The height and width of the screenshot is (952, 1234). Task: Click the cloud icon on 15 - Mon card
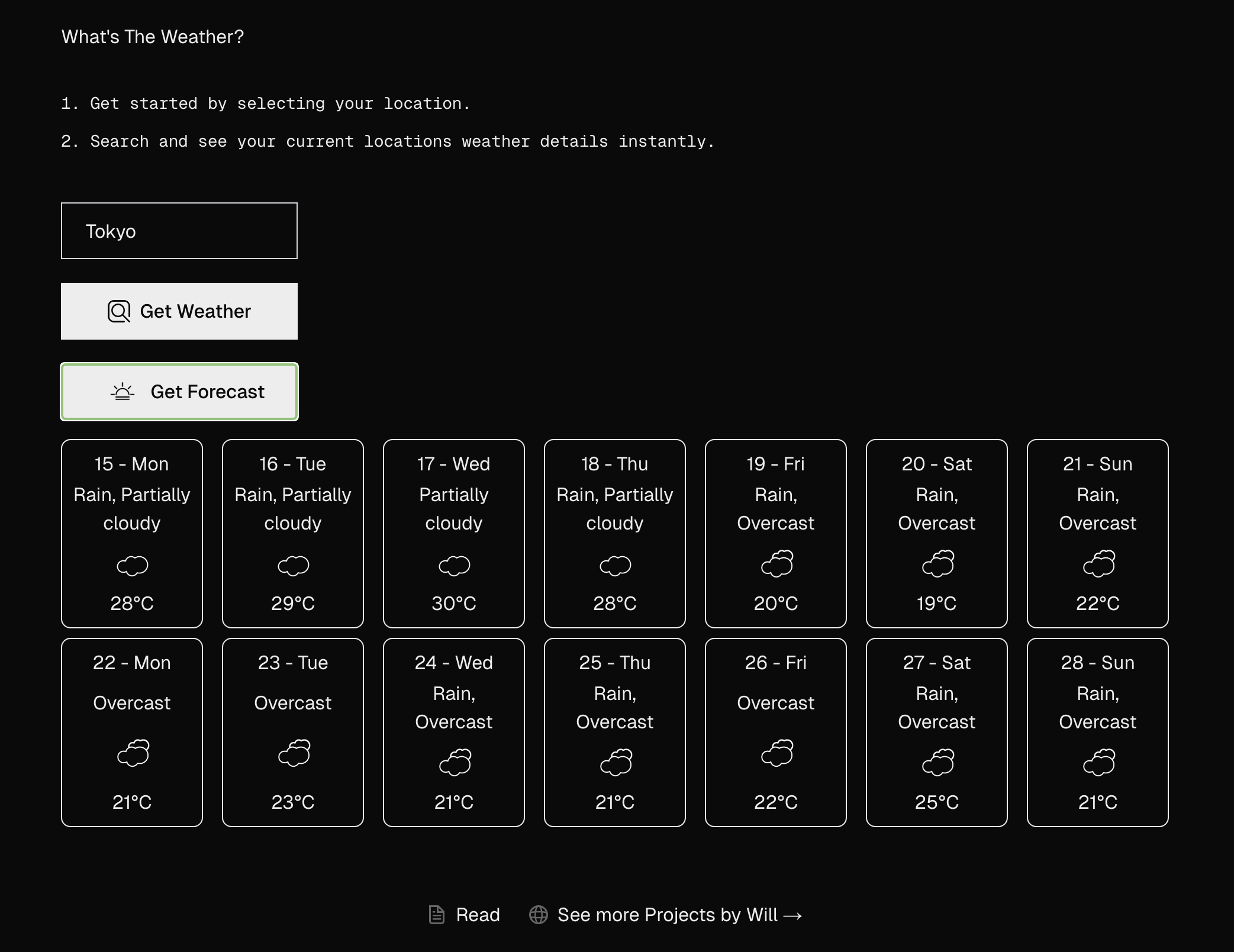(132, 566)
